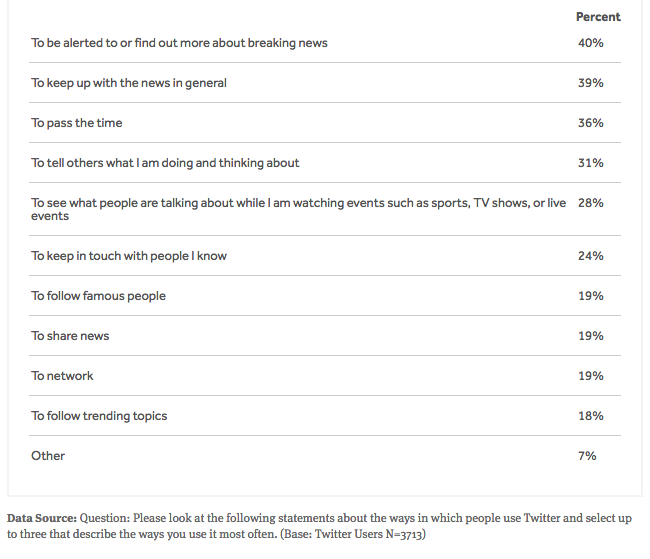
Task: Select the breaking news alert row label
Action: point(179,43)
